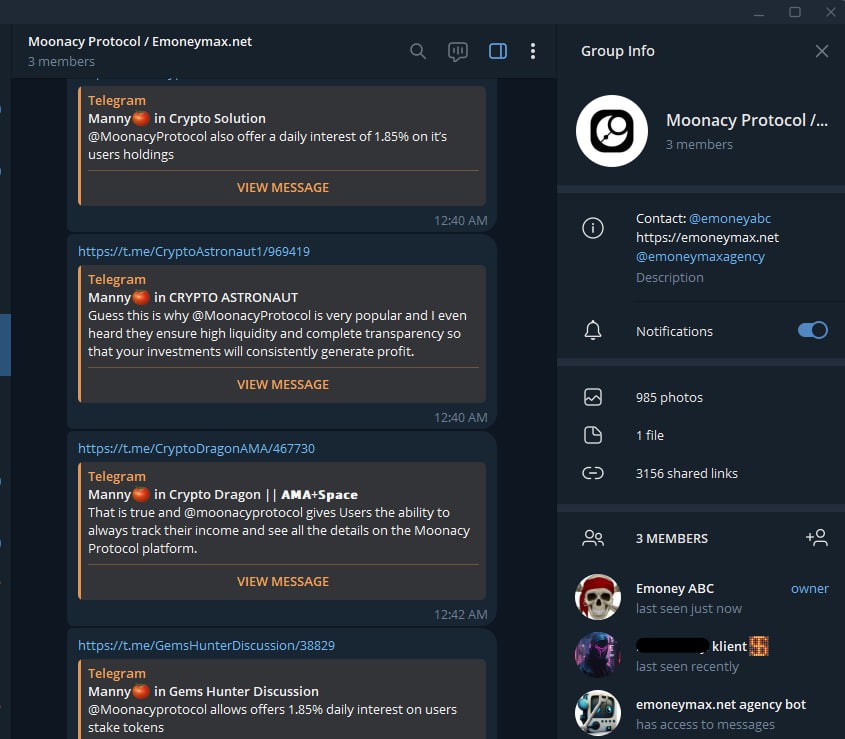Screen dimensions: 845x739
Task: Click the bell icon next to Notifications
Action: (593, 330)
